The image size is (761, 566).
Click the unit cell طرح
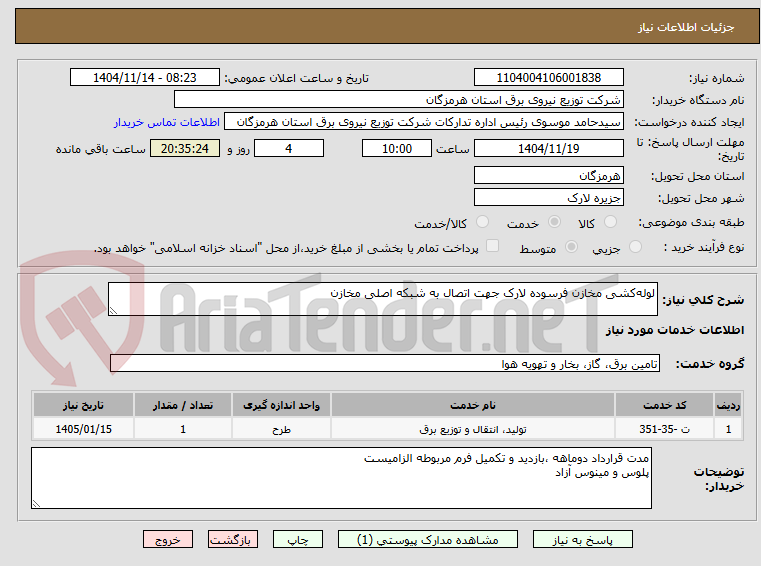coord(281,429)
